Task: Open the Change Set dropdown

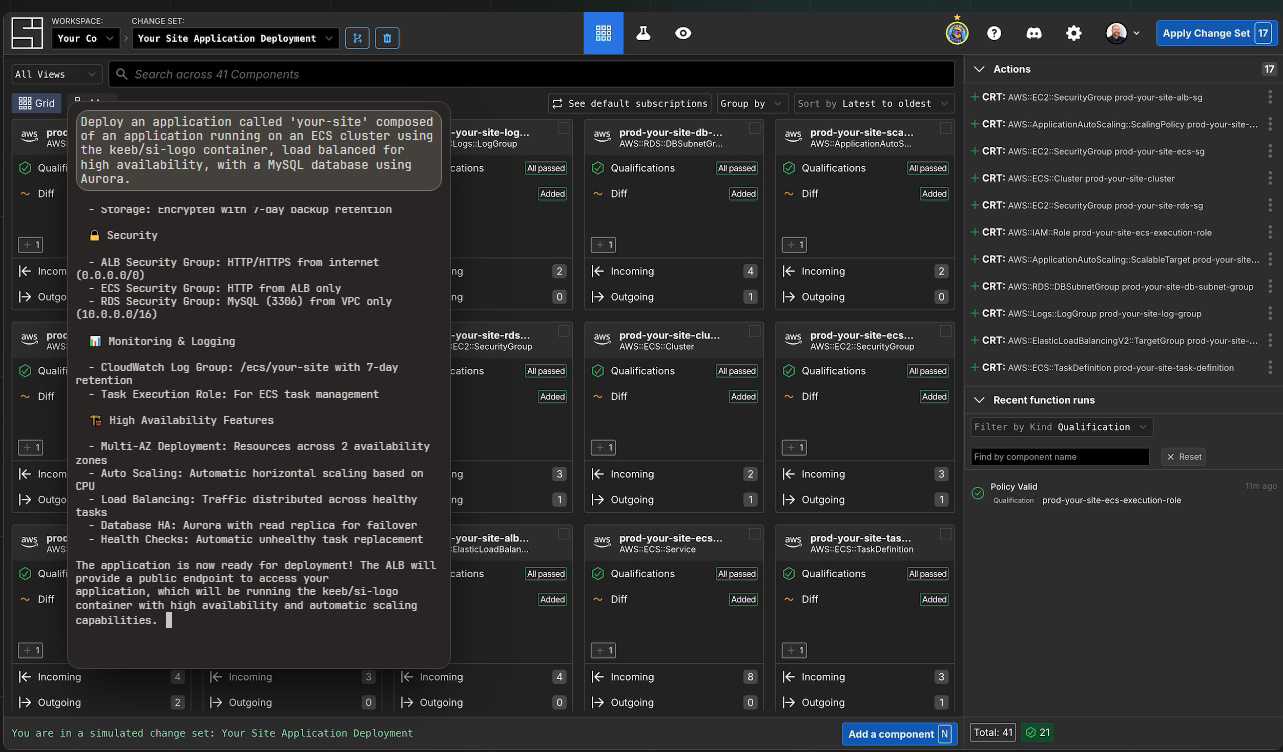Action: [236, 38]
